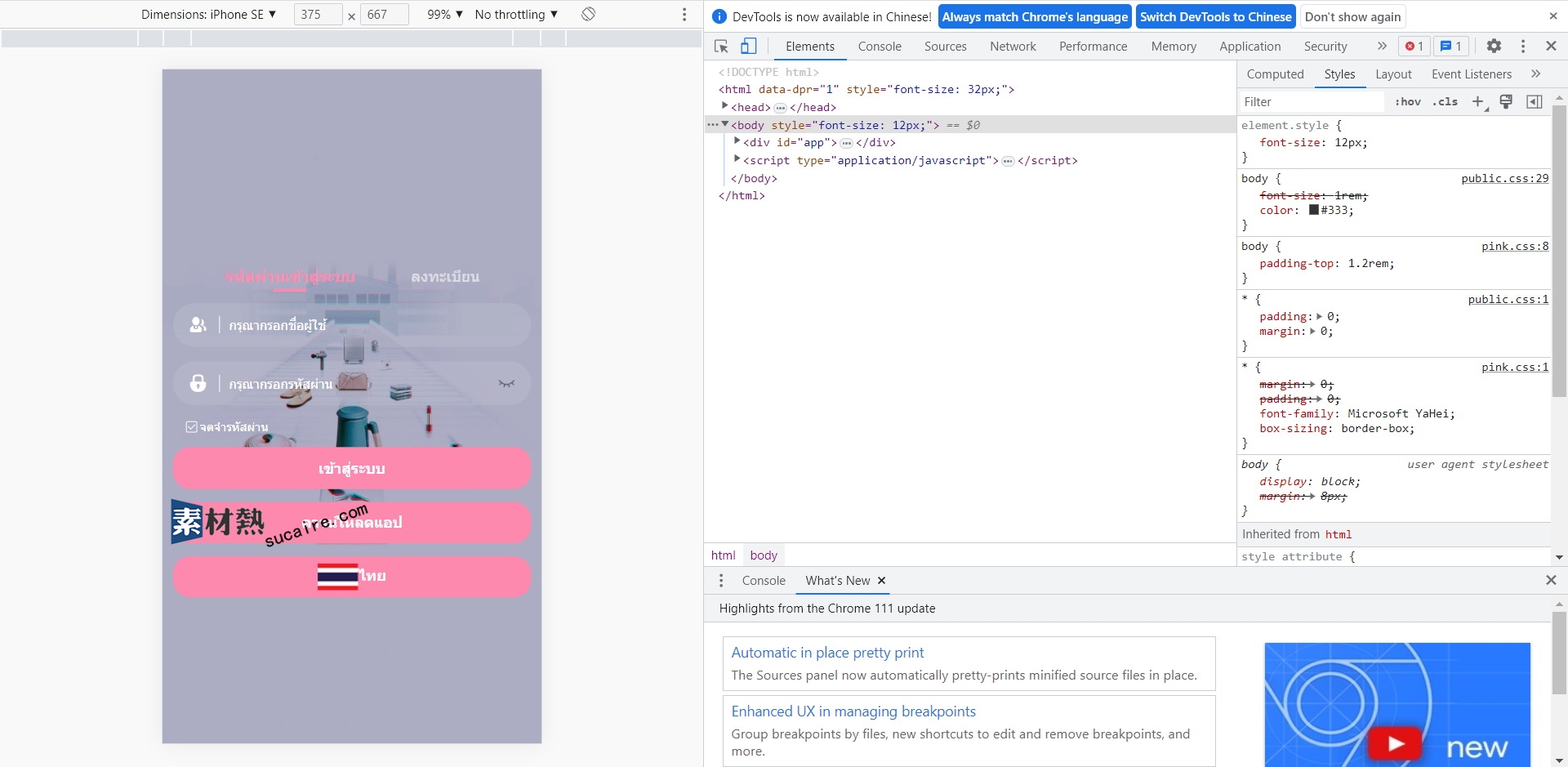The width and height of the screenshot is (1568, 767).
Task: Click the issues count badge
Action: 1450,47
